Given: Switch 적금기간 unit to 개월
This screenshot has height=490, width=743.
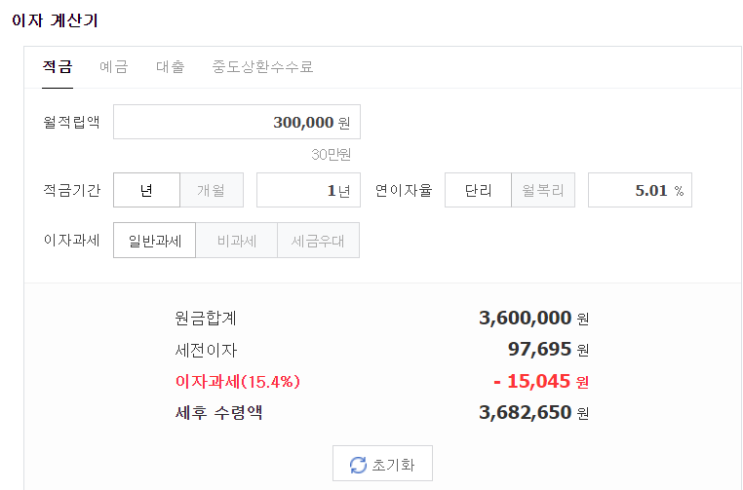Looking at the screenshot, I should (x=210, y=190).
